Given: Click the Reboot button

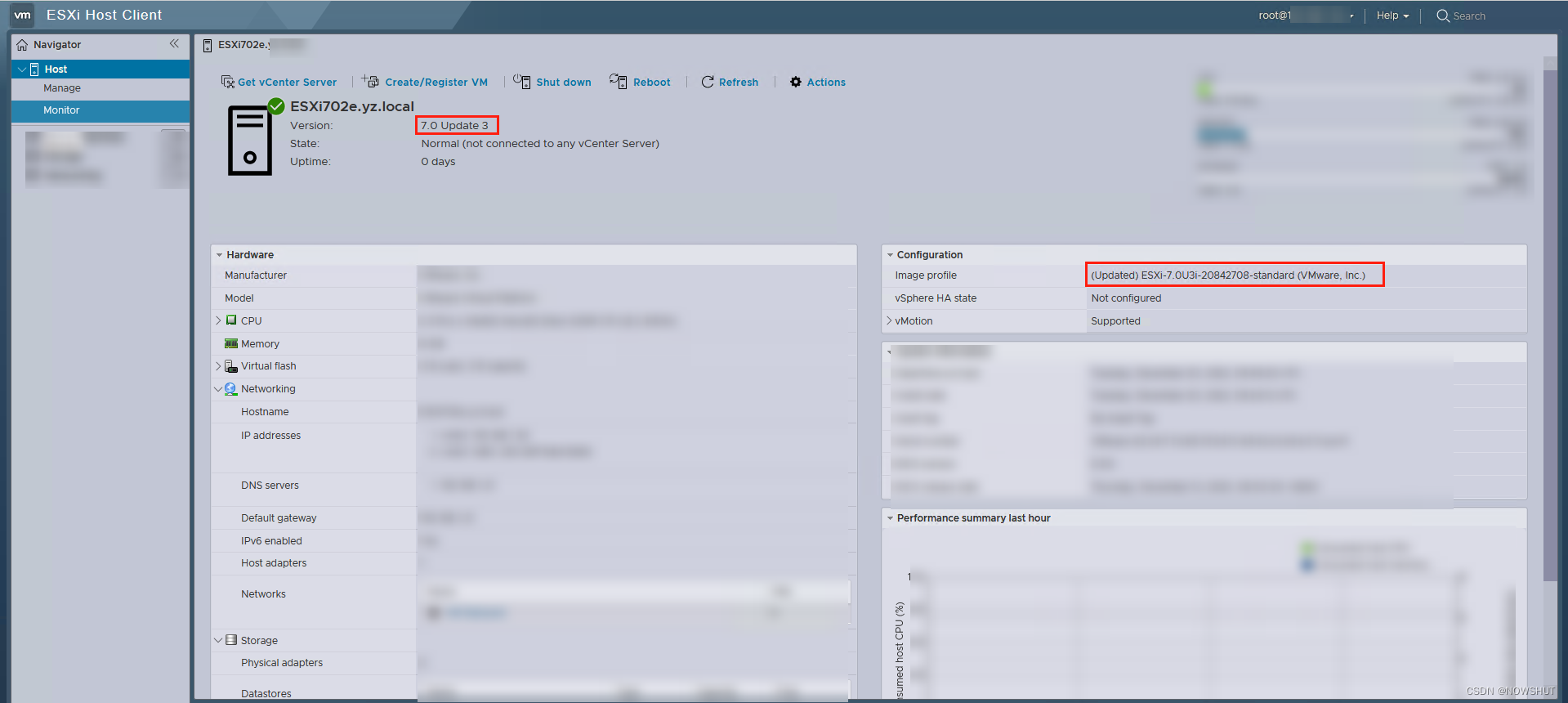Looking at the screenshot, I should pos(640,82).
